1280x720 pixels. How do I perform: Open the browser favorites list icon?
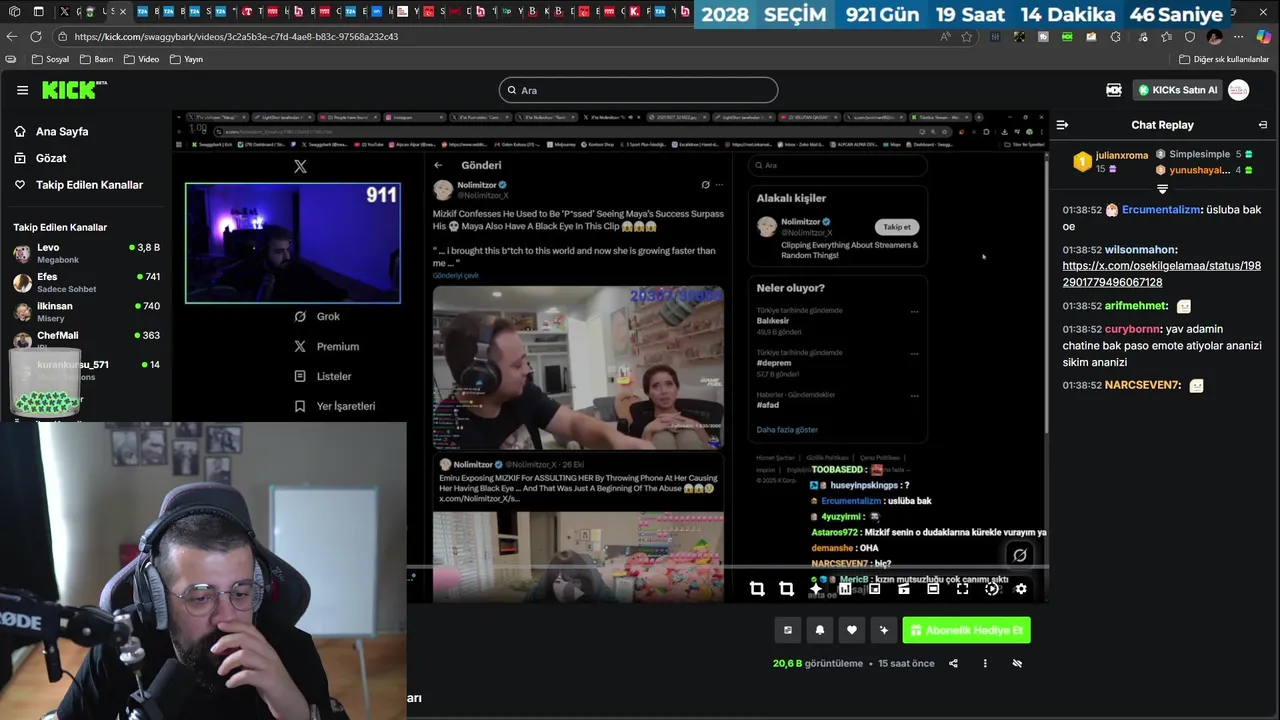(1166, 37)
